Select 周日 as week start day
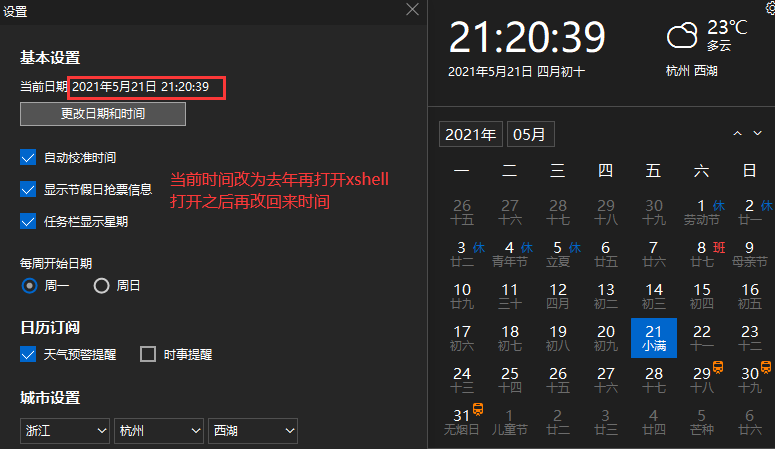Image resolution: width=775 pixels, height=449 pixels. pos(101,286)
